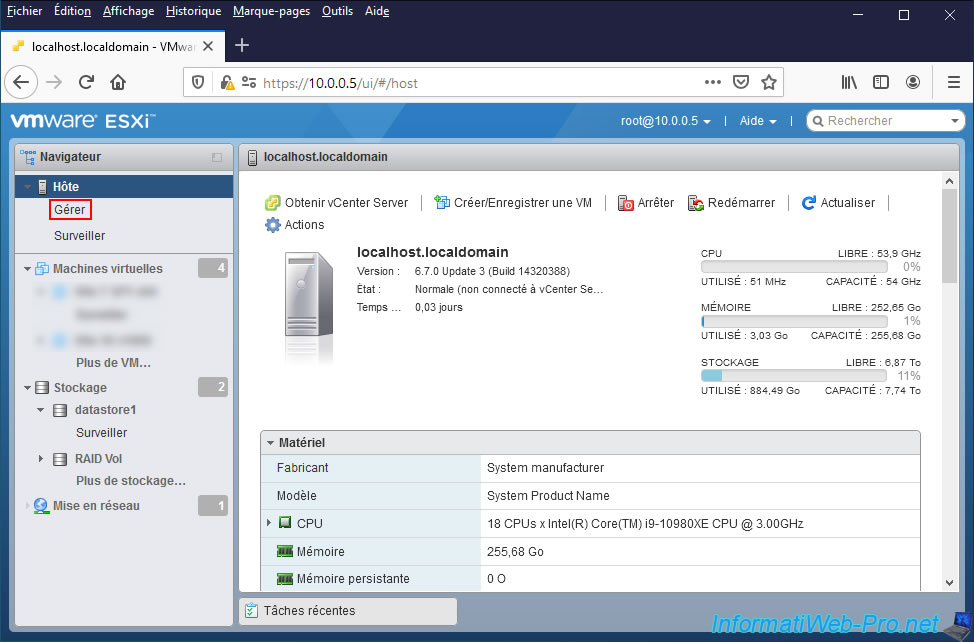Open Gérer under Hôte
The height and width of the screenshot is (642, 974).
(x=70, y=210)
